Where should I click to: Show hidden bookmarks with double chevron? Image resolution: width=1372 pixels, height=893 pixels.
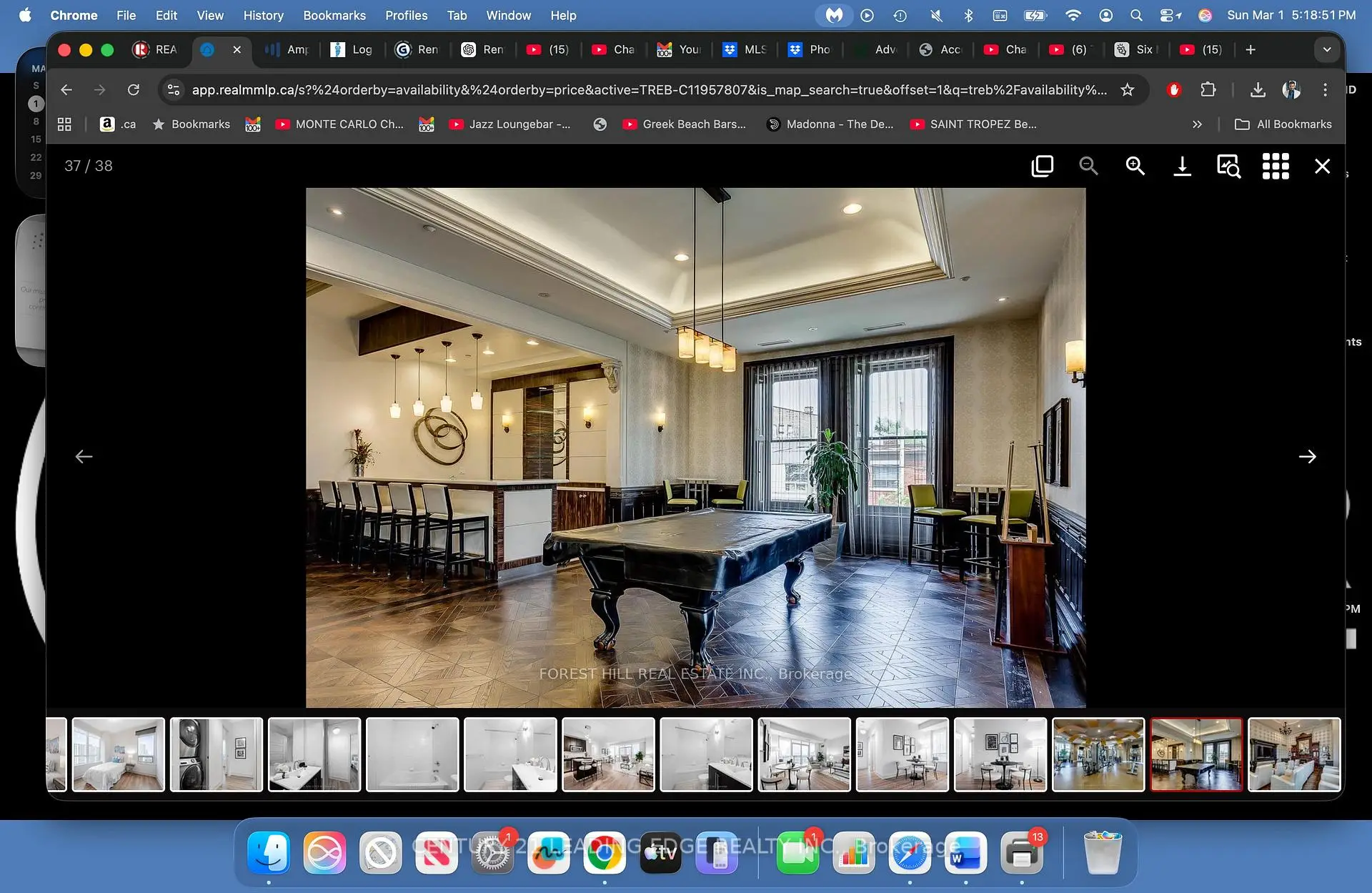tap(1197, 124)
